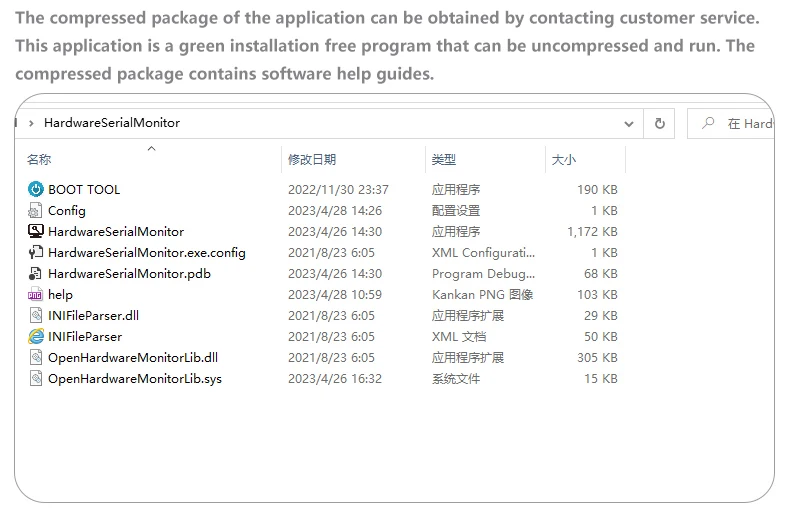
Task: Select the help PNG image icon
Action: coord(35,294)
